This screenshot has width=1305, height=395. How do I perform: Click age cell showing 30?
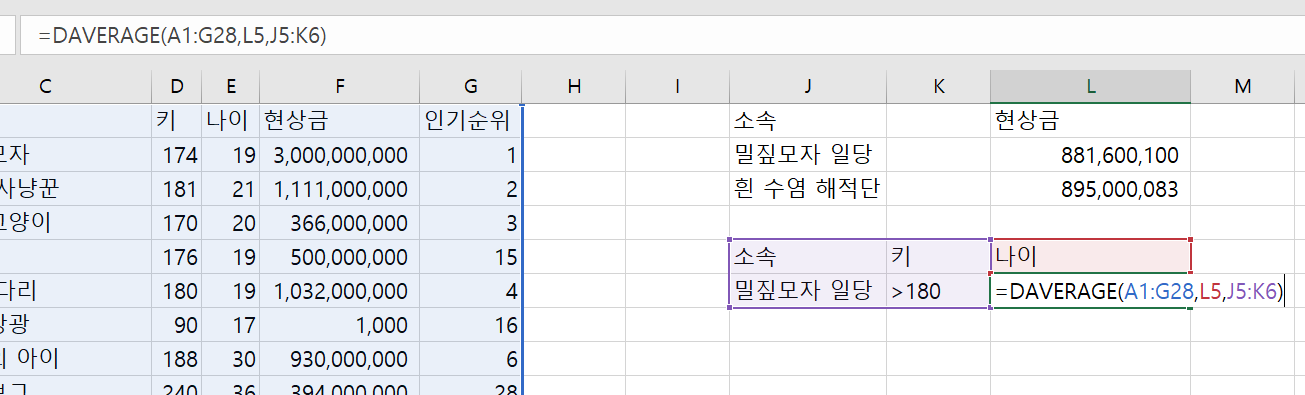click(x=230, y=359)
